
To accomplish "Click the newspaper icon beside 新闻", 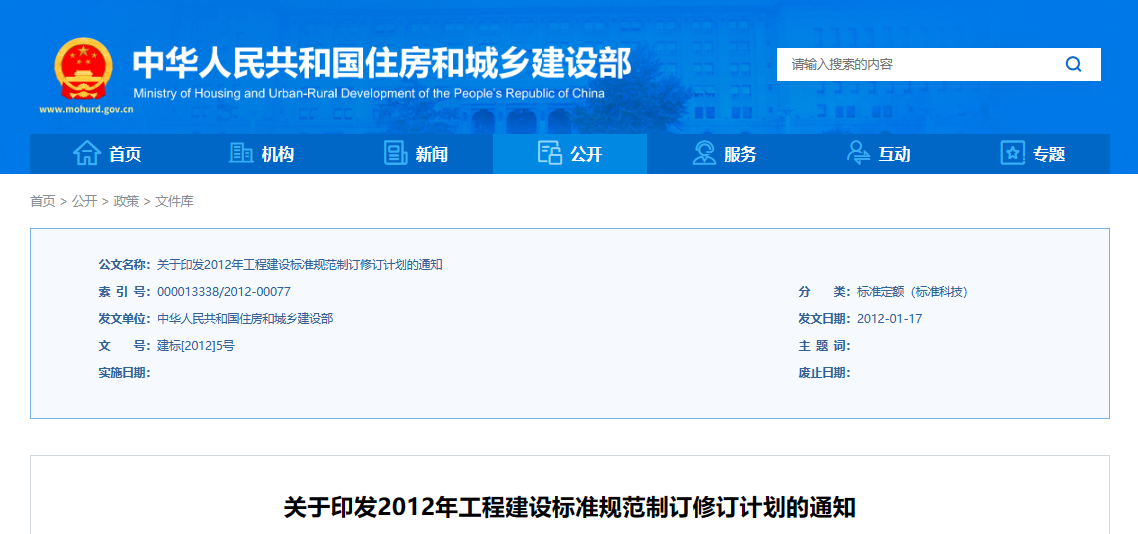I will coord(396,153).
